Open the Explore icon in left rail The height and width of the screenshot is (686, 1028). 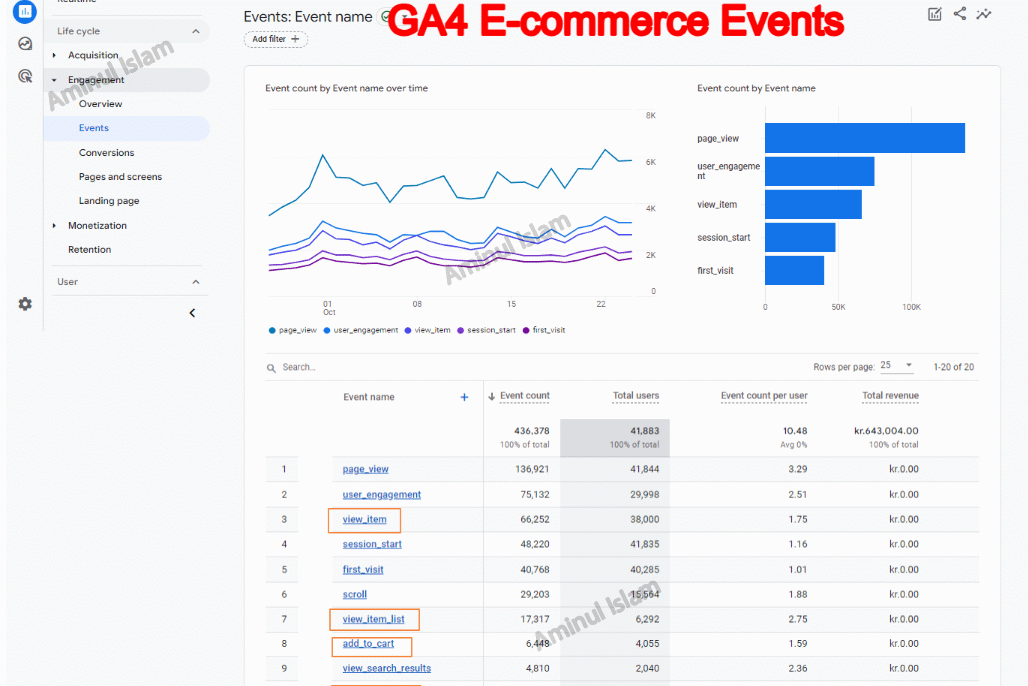(25, 44)
